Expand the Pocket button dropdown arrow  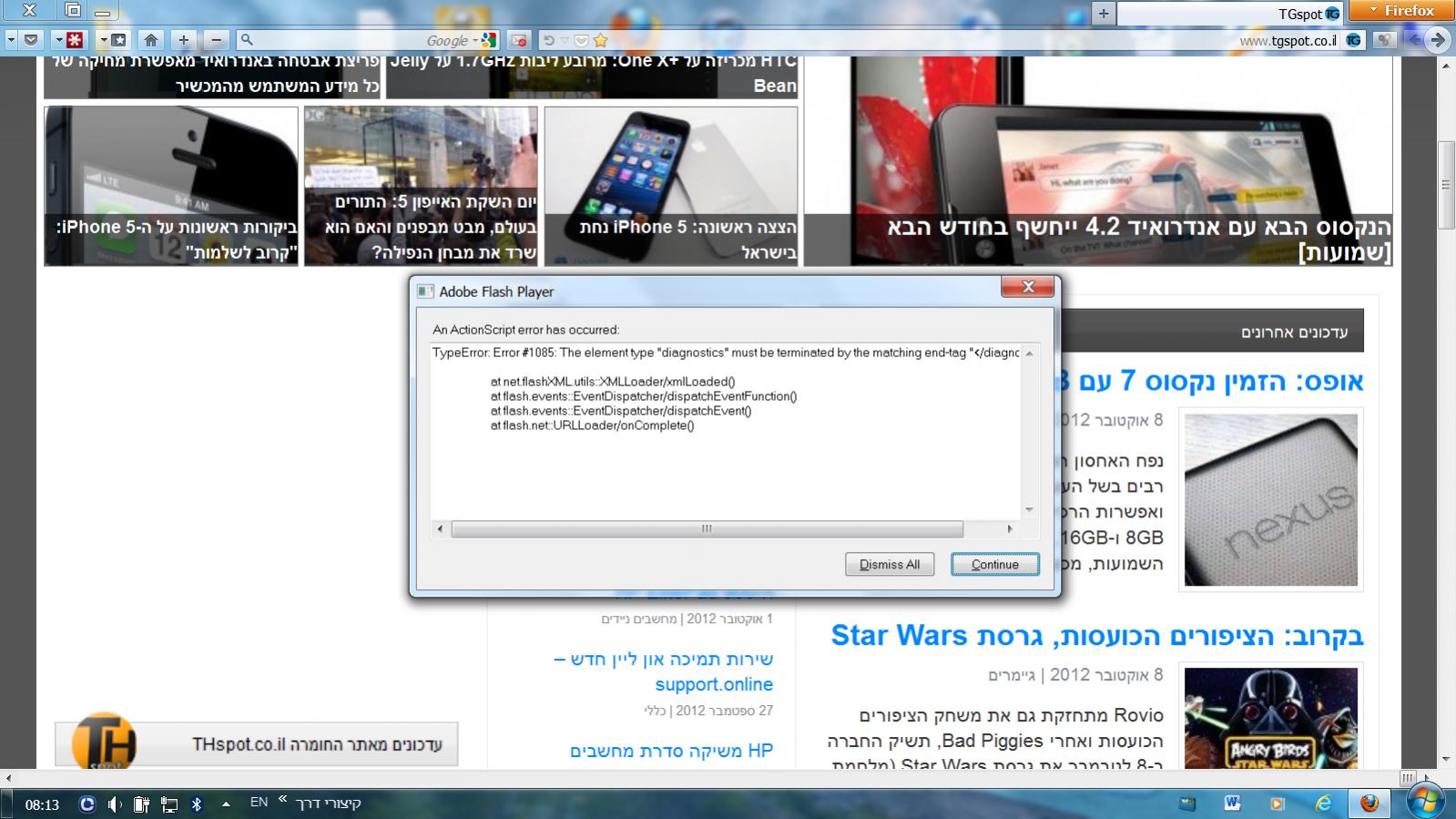pos(11,40)
